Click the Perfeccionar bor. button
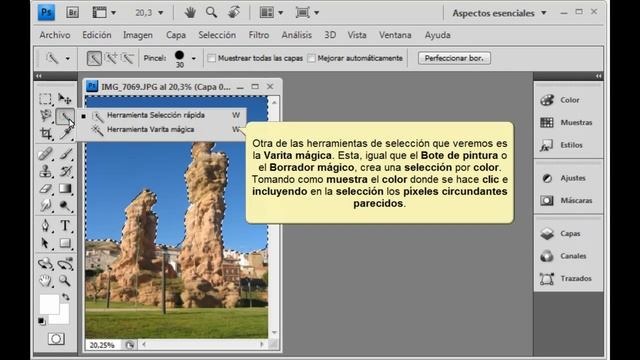The width and height of the screenshot is (640, 360). (454, 58)
